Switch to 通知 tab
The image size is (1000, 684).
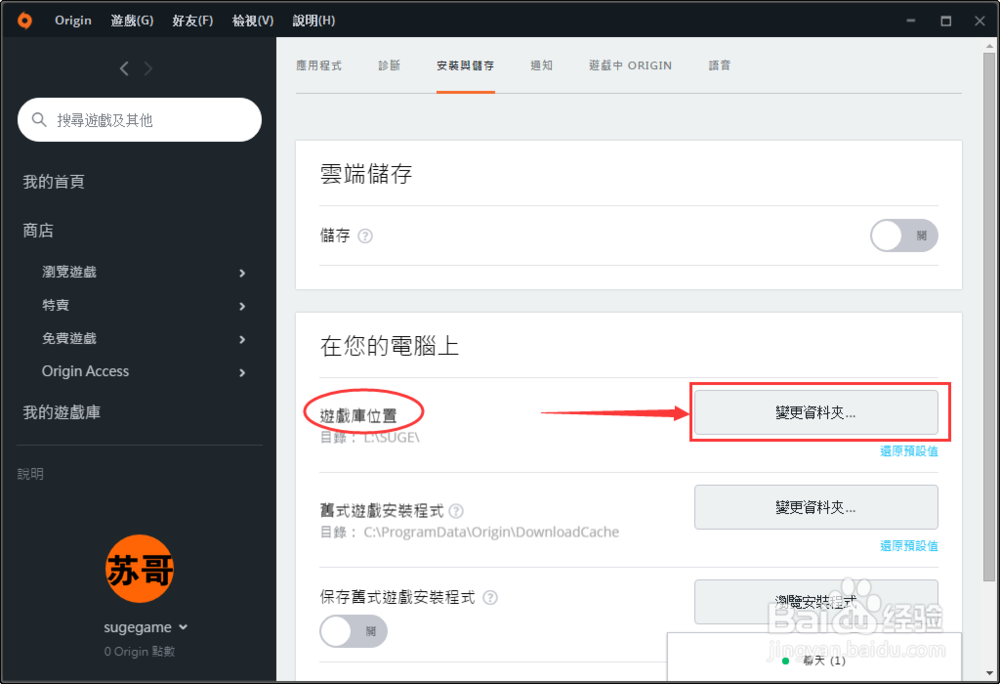[541, 66]
